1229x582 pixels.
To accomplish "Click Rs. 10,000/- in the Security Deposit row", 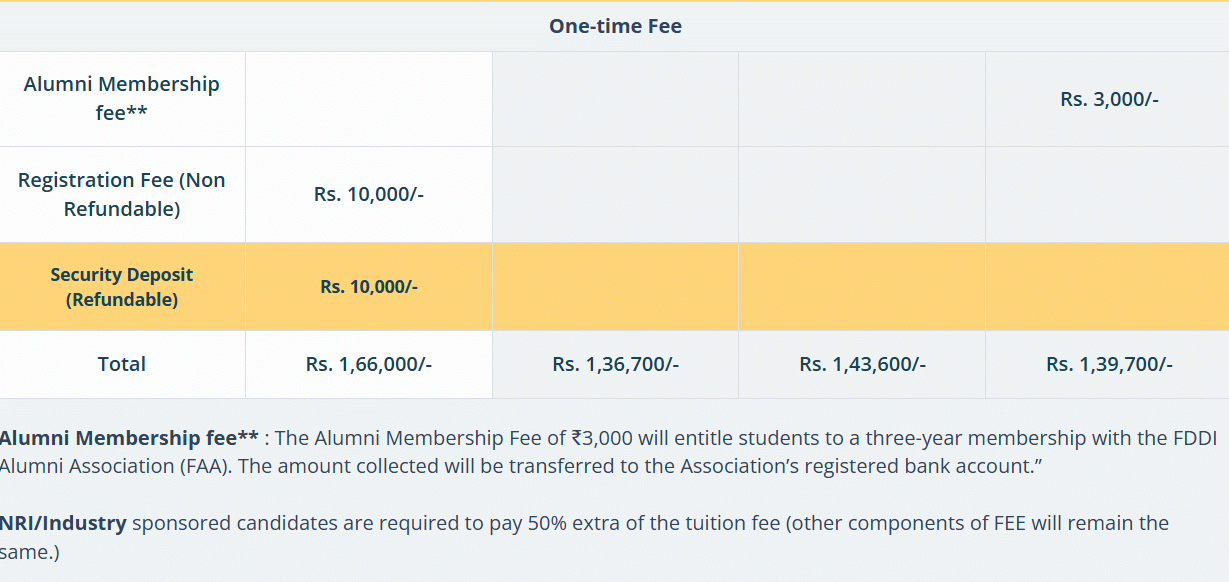I will click(x=369, y=287).
